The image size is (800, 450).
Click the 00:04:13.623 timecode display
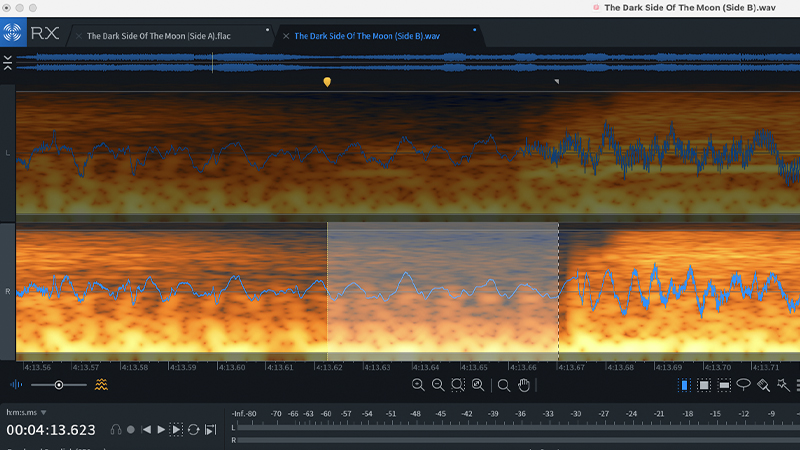click(51, 430)
